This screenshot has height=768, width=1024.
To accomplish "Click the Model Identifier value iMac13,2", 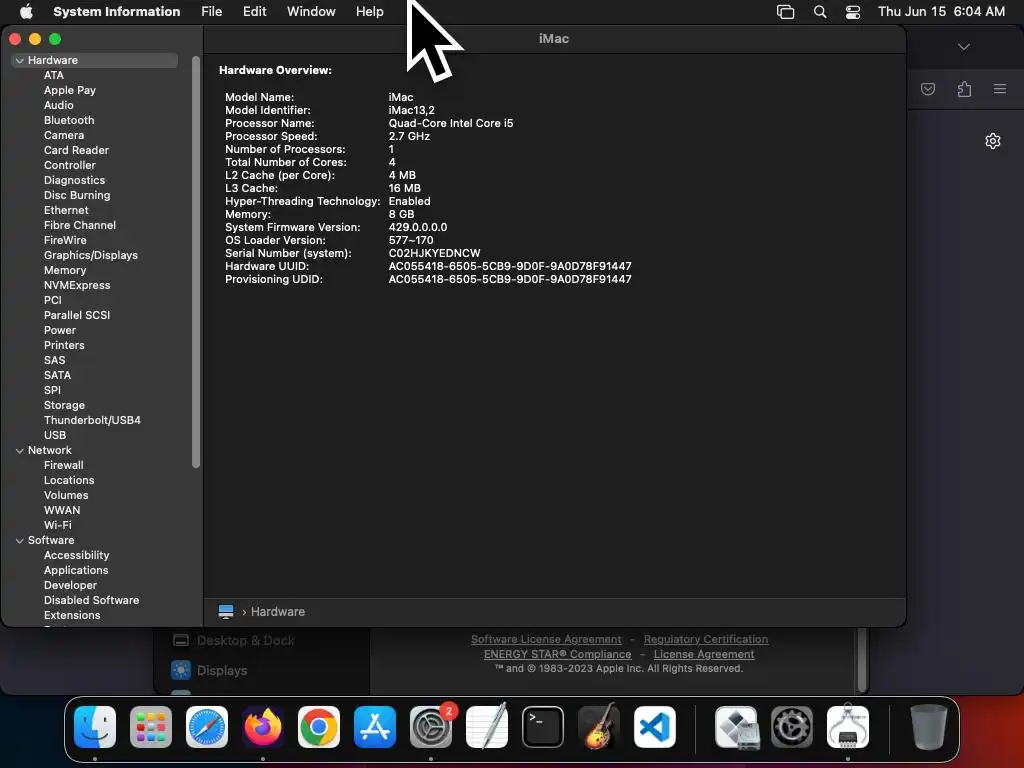I will pyautogui.click(x=411, y=110).
